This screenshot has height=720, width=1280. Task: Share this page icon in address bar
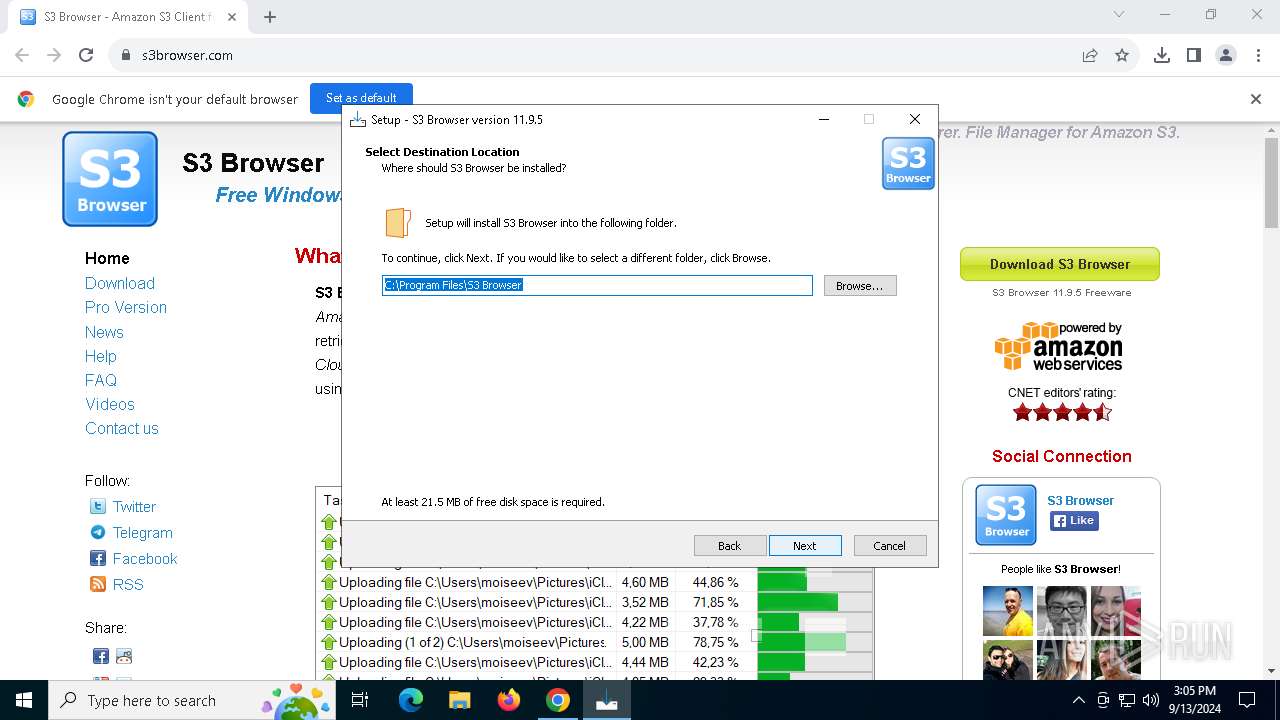(x=1090, y=55)
